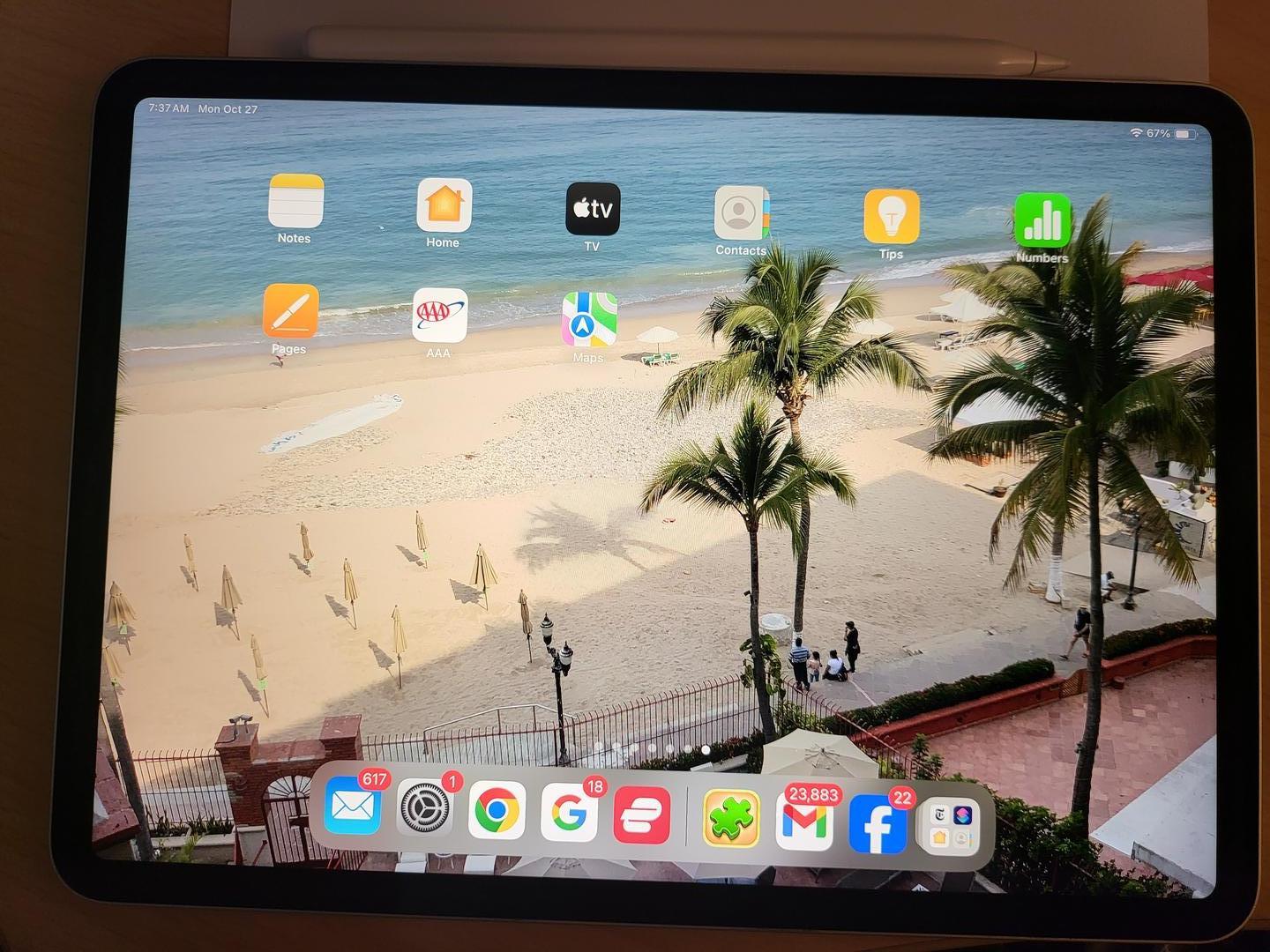Image resolution: width=1270 pixels, height=952 pixels.
Task: Launch Chrome from the dock
Action: click(497, 811)
